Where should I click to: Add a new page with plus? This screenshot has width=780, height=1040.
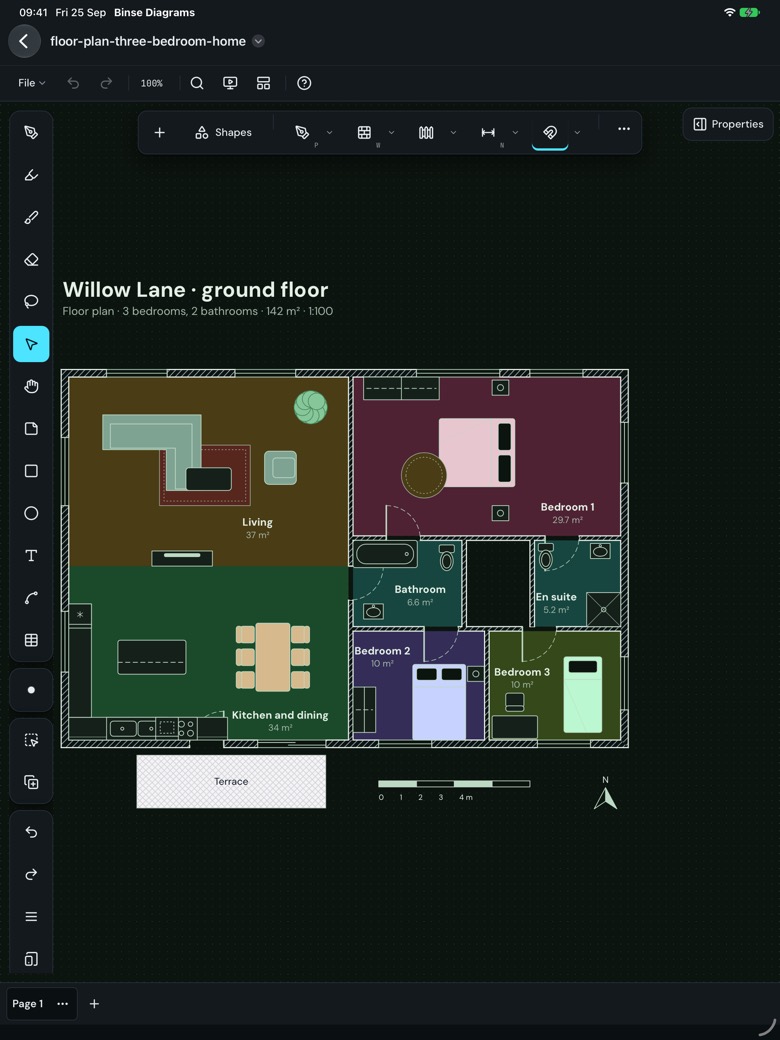(x=94, y=1004)
